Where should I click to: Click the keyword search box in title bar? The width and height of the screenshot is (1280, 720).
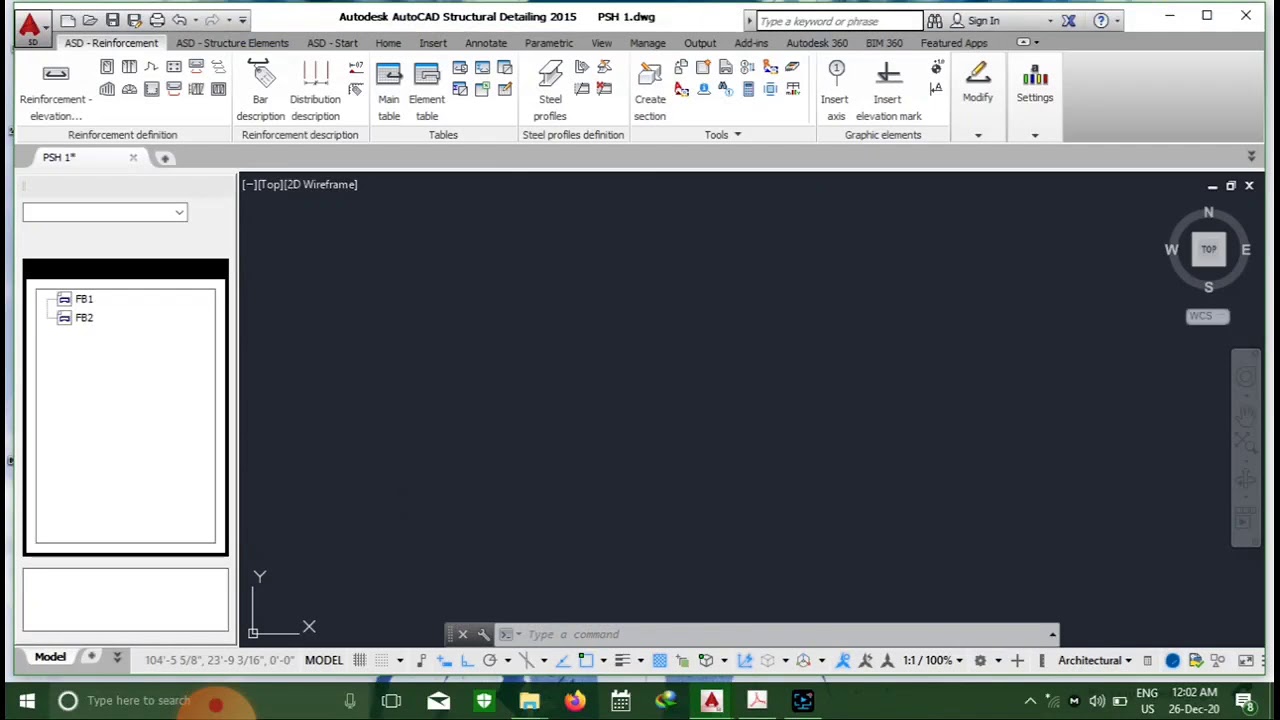[x=838, y=21]
